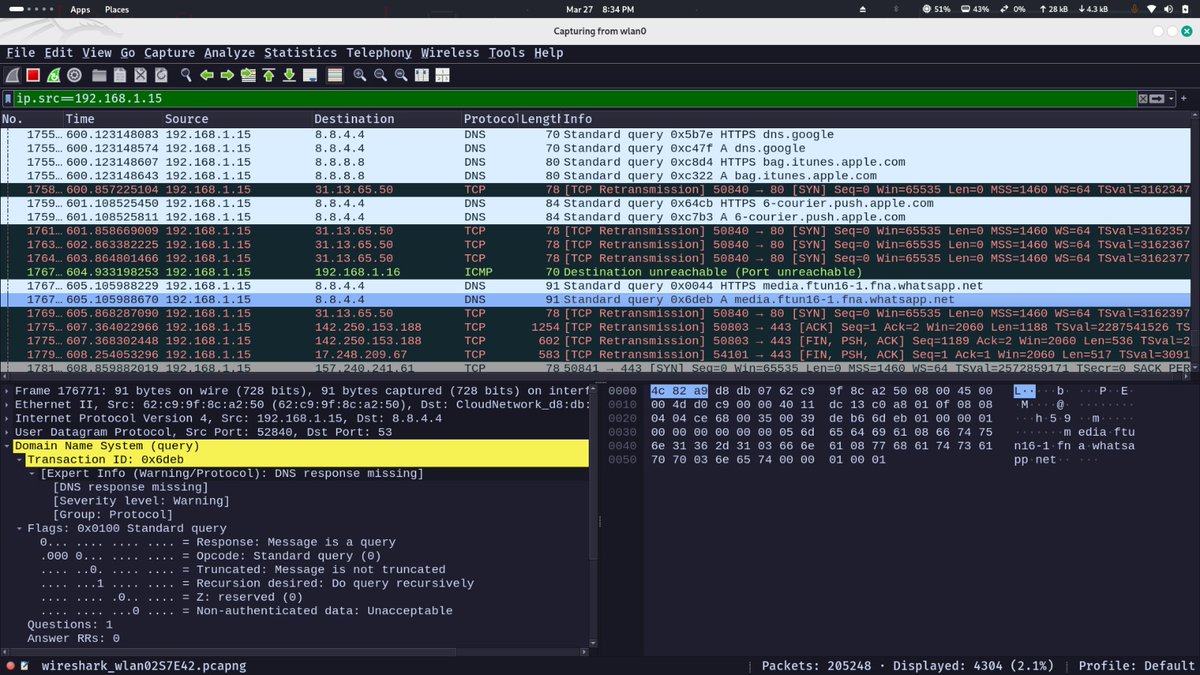Open the Telephony menu
Viewport: 1200px width, 675px height.
[379, 52]
